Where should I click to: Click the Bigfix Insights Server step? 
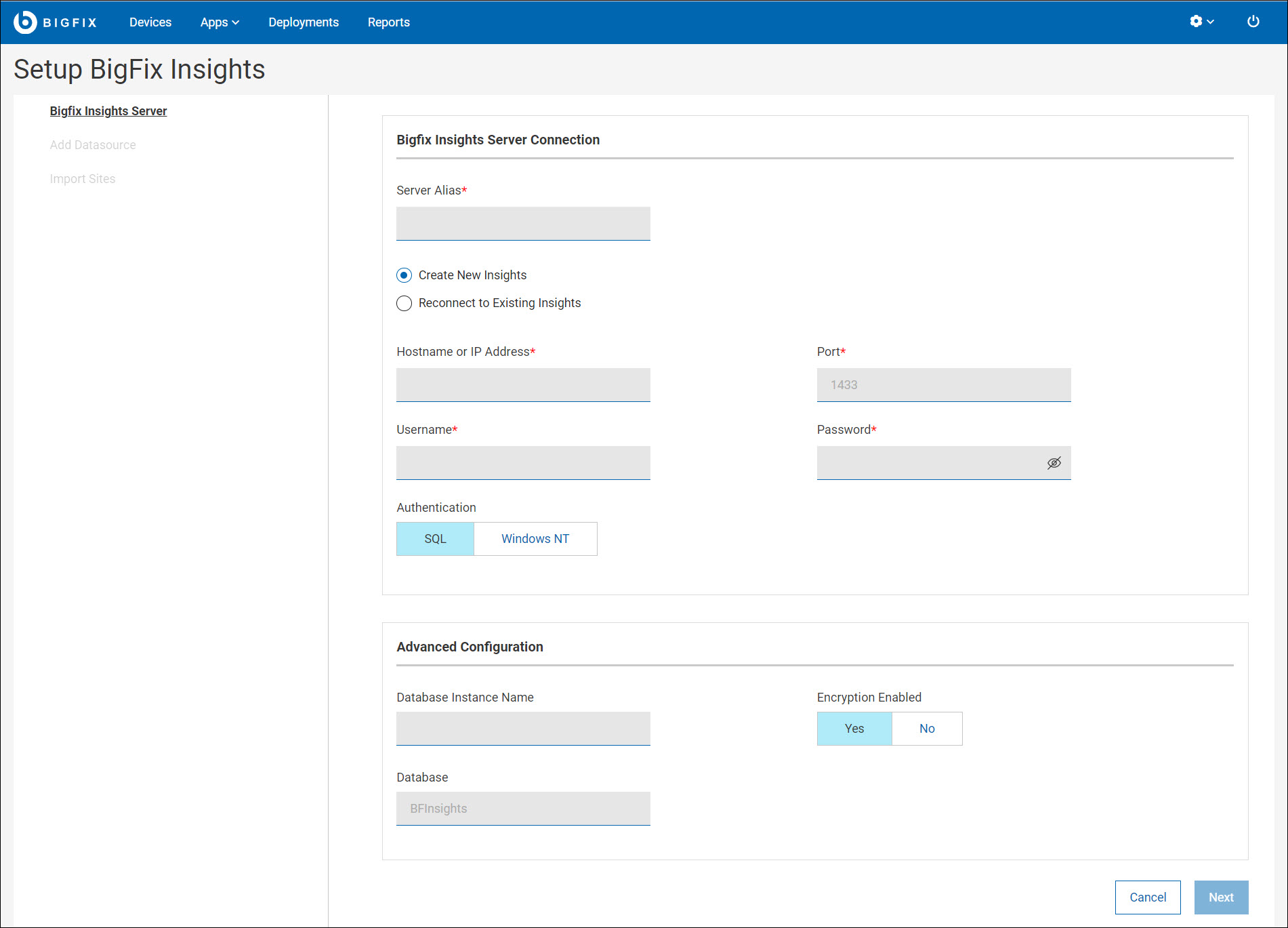108,111
